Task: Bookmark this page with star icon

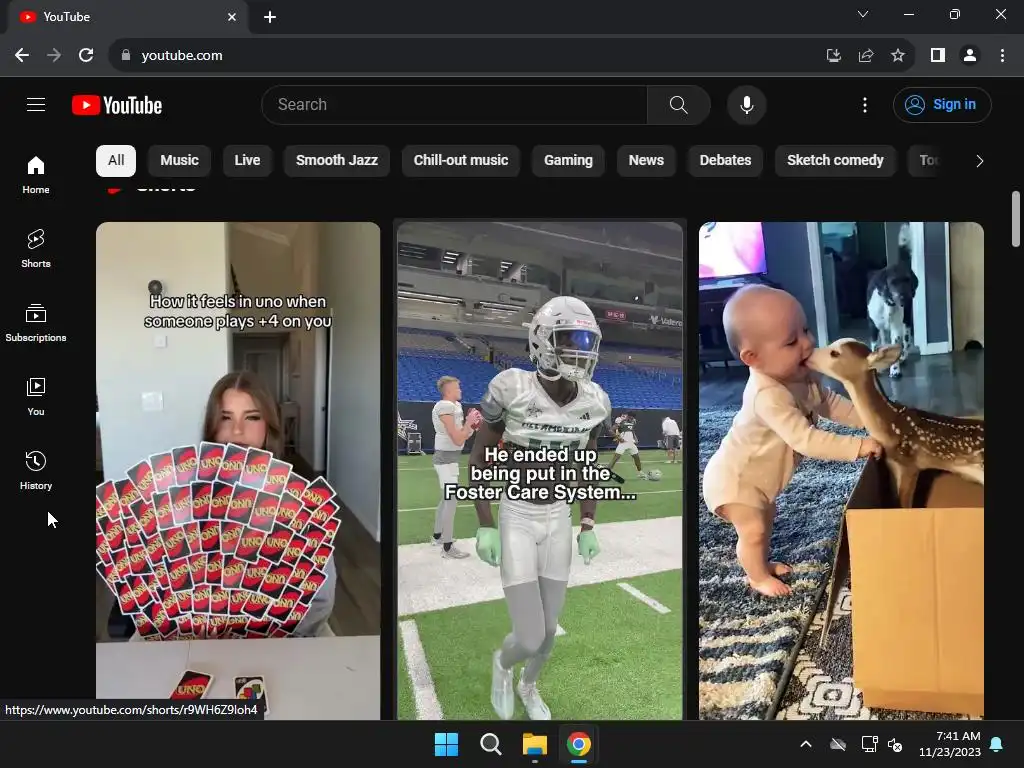Action: [898, 56]
